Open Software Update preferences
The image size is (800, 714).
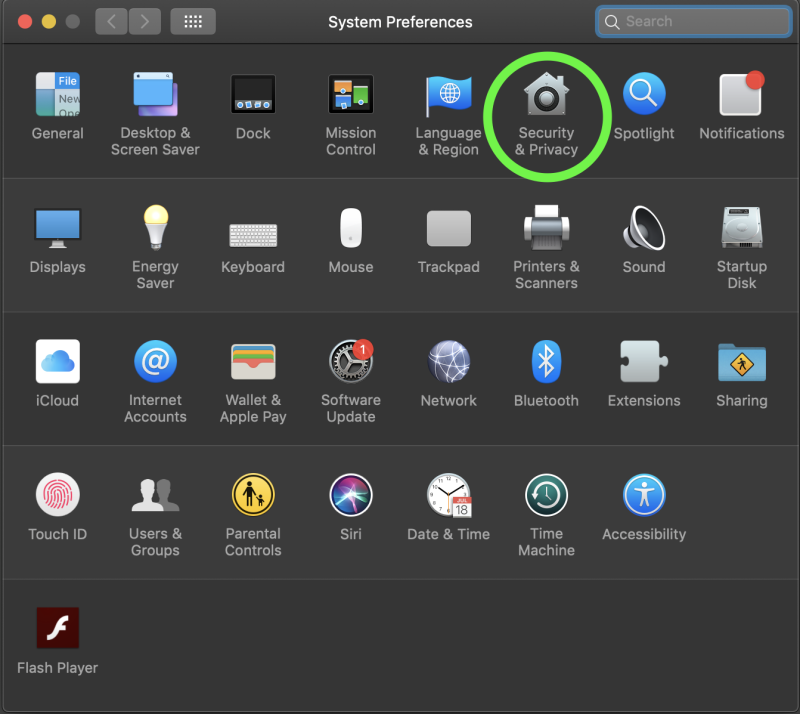point(351,361)
